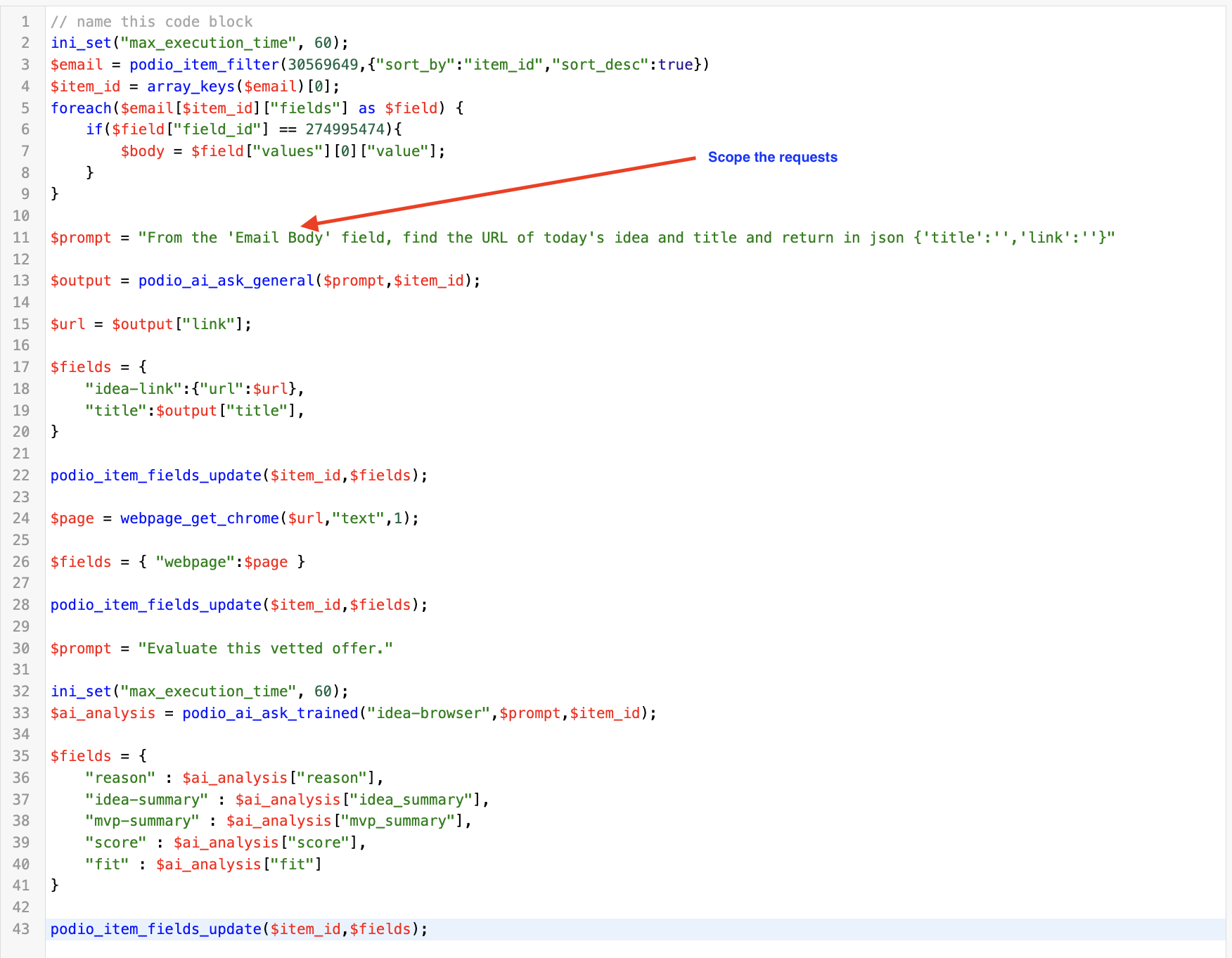Click the "idea-browser" string argument
Viewport: 1232px width, 958px height.
(x=428, y=713)
